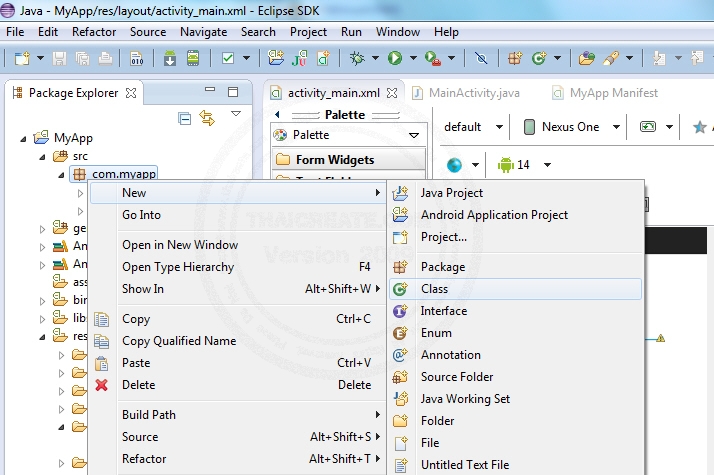Click the Open Type folder toolbar icon
The height and width of the screenshot is (475, 714).
586,58
